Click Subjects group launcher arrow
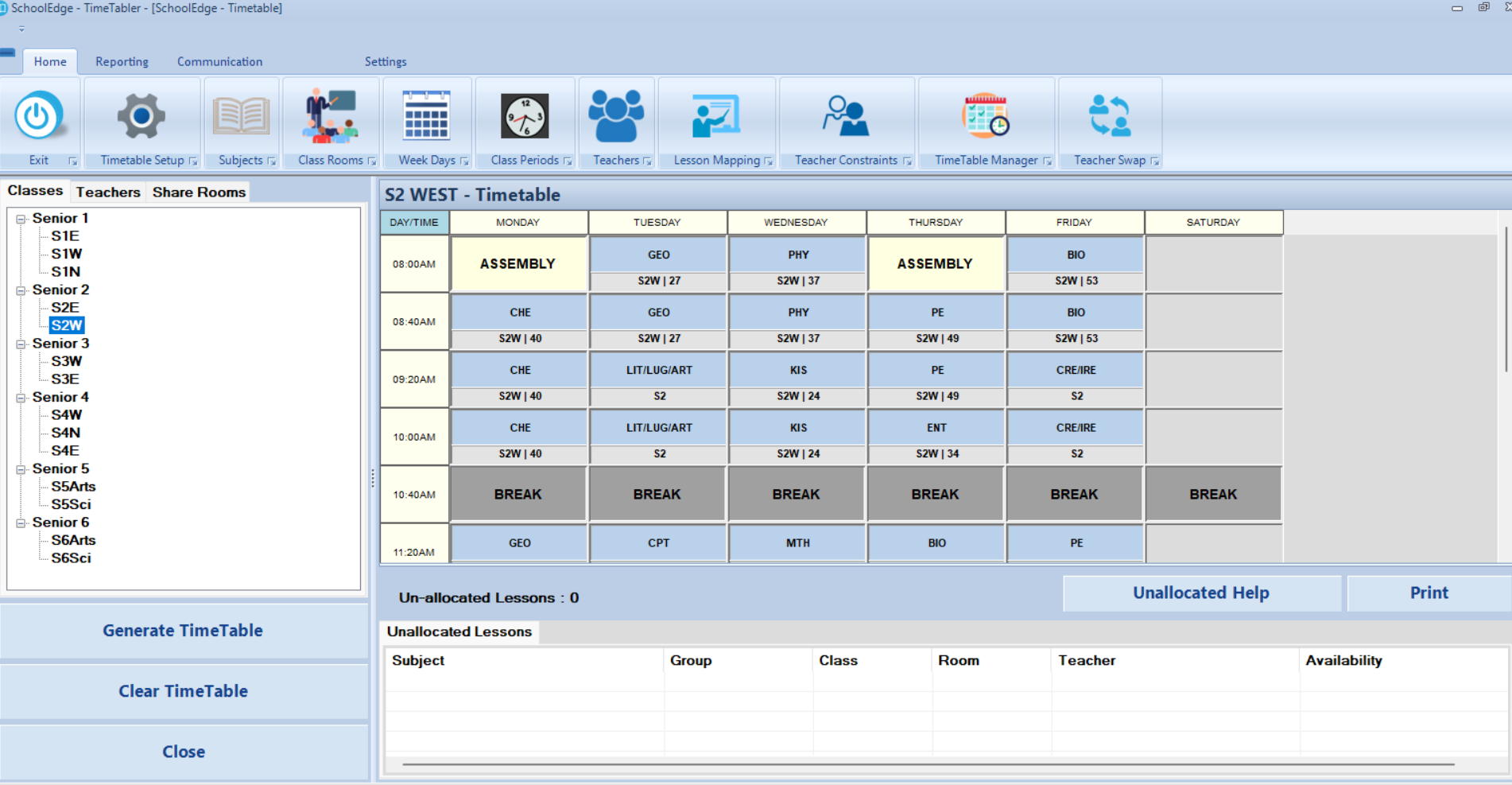Viewport: 1512px width, 785px height. tap(272, 161)
